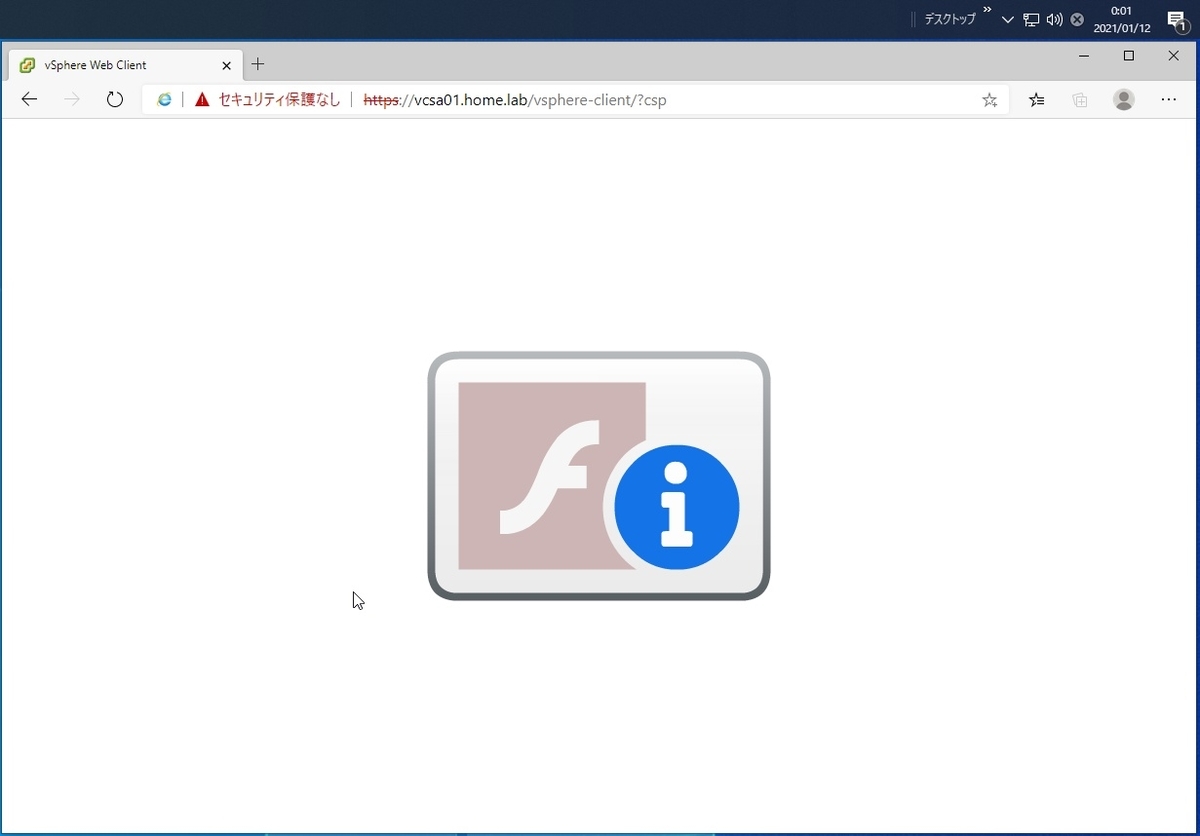Open the デスクトップ toolbar in the taskbar
The height and width of the screenshot is (836, 1200).
click(x=949, y=19)
